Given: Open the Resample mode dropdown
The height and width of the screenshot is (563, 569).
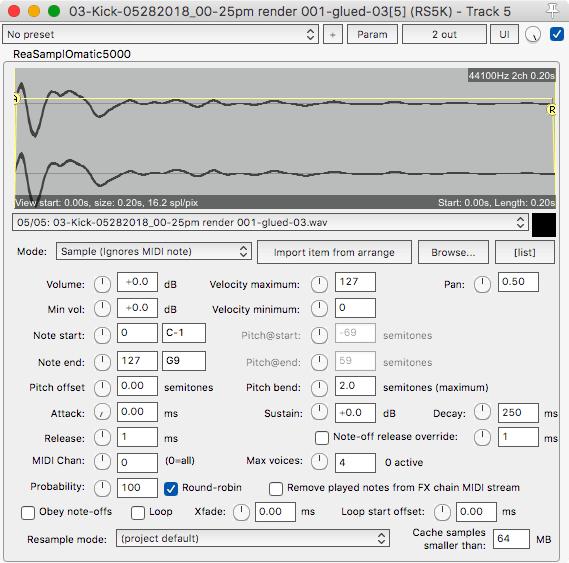Looking at the screenshot, I should tap(253, 538).
